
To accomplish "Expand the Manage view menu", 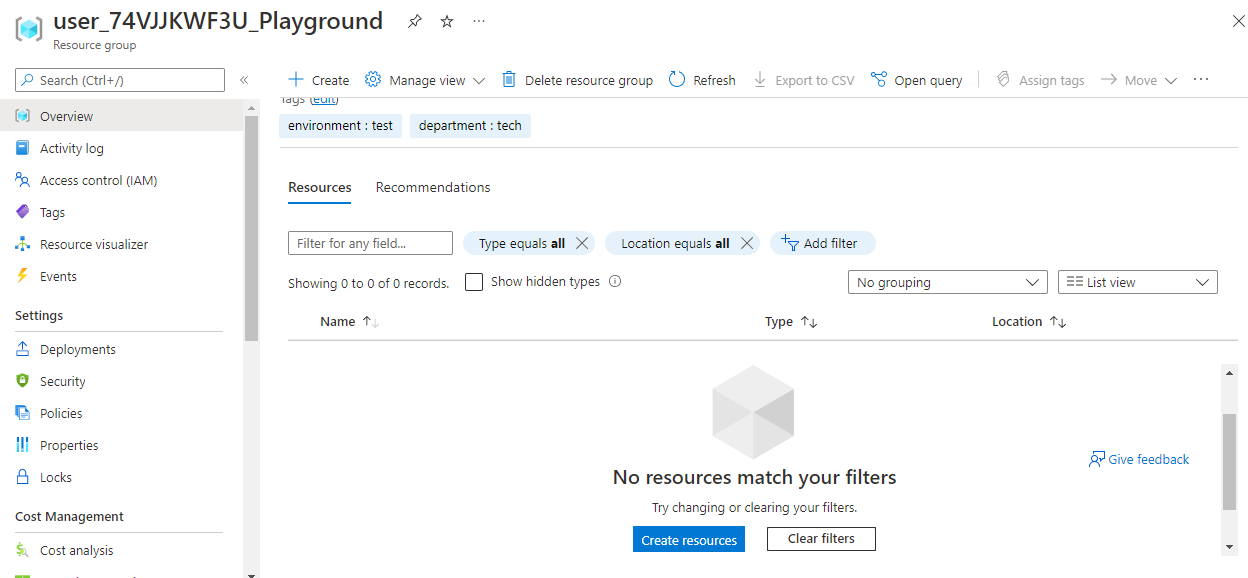I will [x=424, y=79].
